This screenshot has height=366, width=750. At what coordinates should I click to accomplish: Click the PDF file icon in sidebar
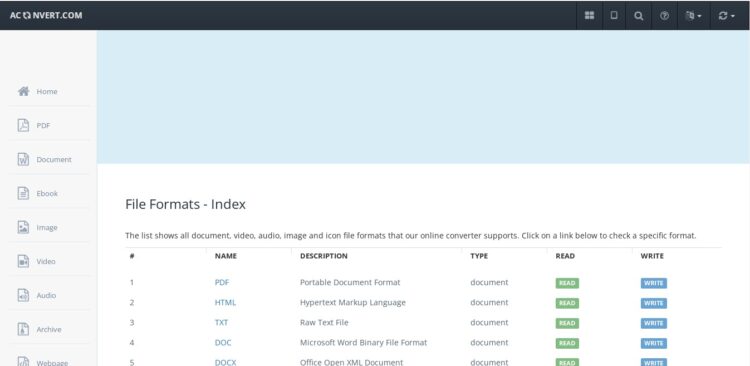[23, 125]
